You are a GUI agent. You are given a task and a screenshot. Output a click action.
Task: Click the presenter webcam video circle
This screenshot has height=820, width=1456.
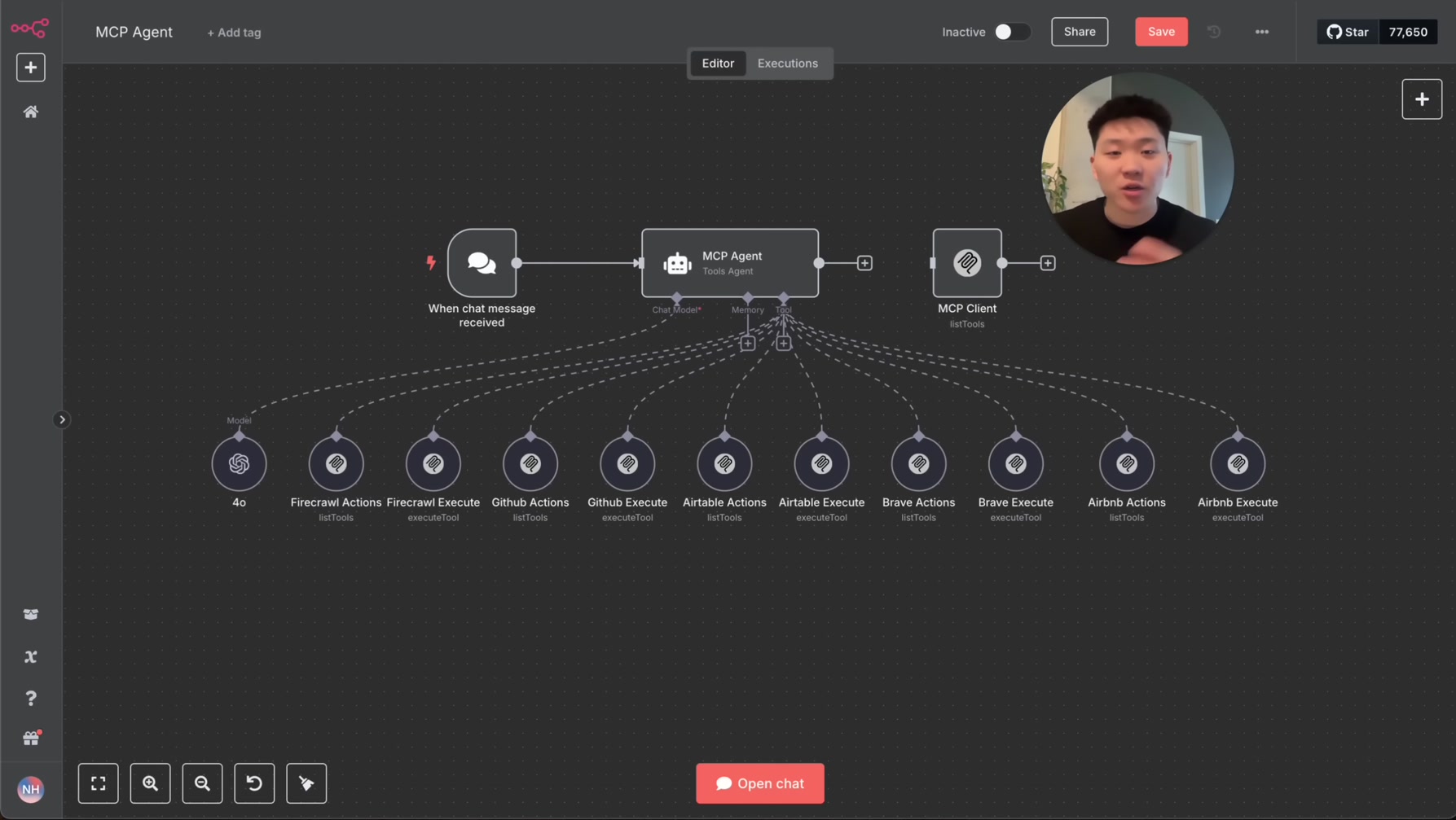1137,169
